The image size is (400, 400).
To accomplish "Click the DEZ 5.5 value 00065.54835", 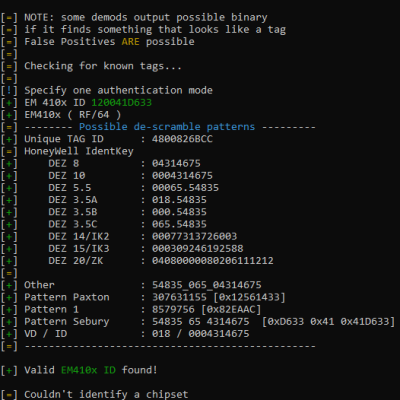I will click(x=185, y=188).
